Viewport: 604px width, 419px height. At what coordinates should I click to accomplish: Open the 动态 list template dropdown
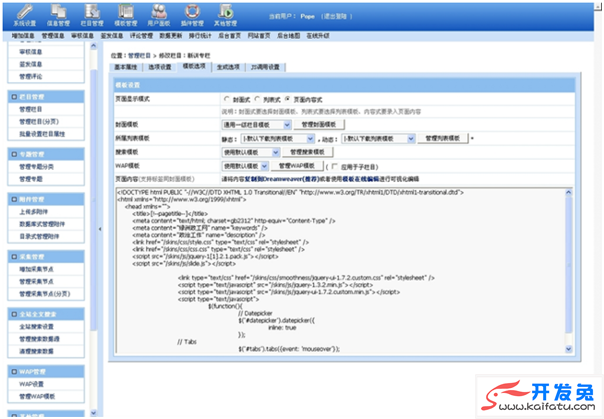(378, 139)
